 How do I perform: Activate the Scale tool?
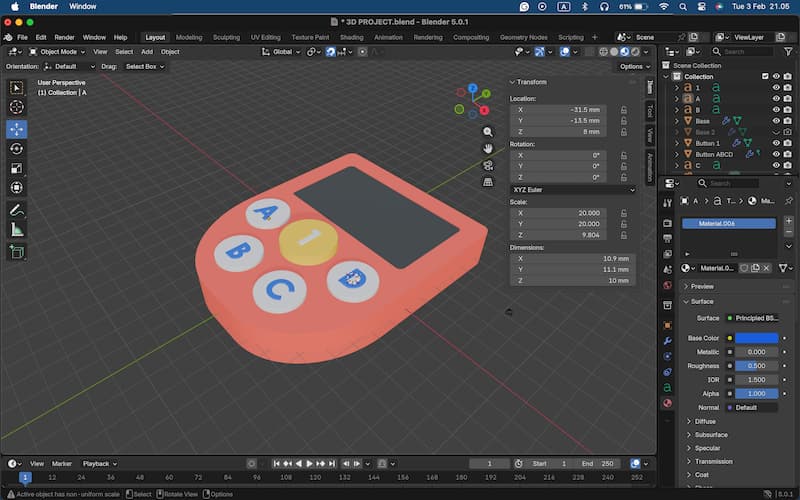click(17, 168)
